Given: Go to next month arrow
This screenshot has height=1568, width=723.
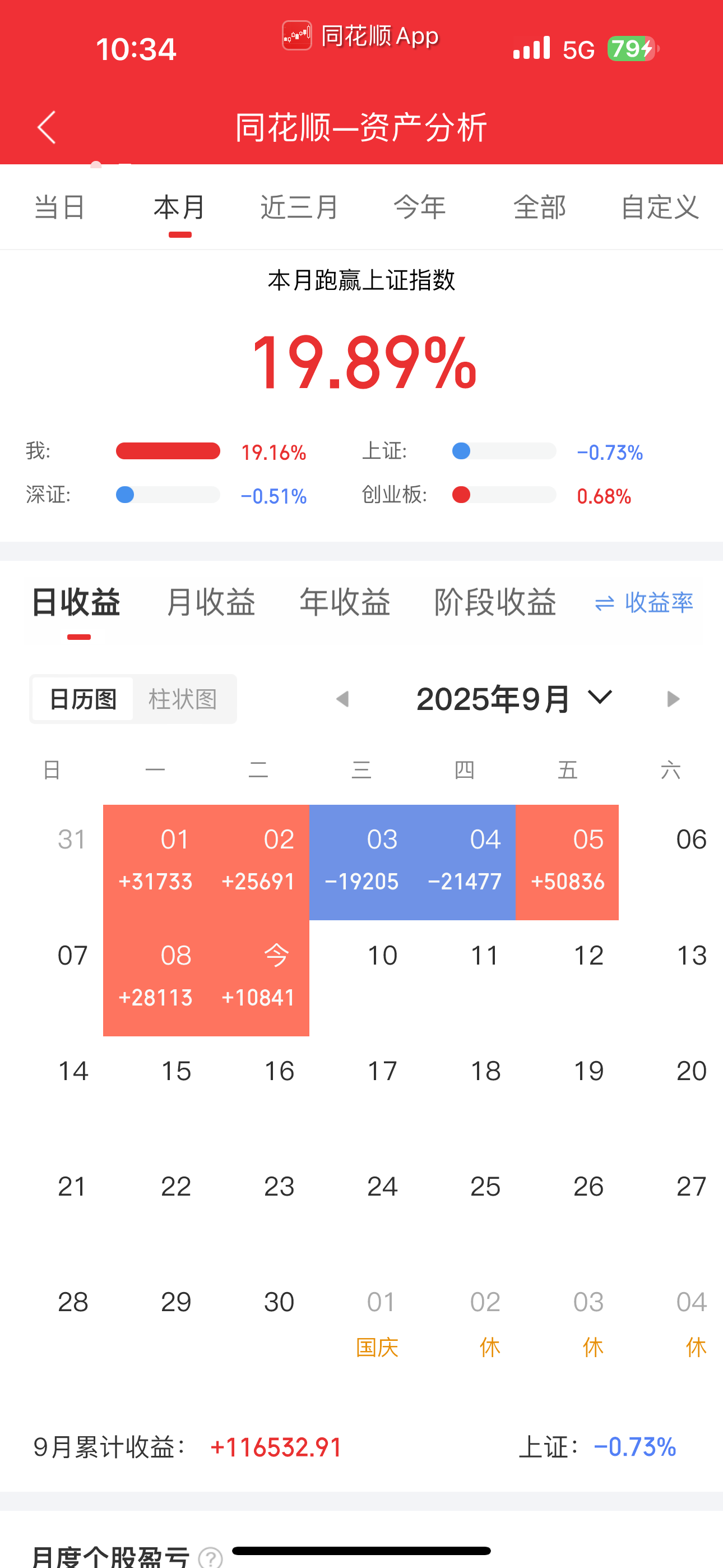Looking at the screenshot, I should (673, 699).
